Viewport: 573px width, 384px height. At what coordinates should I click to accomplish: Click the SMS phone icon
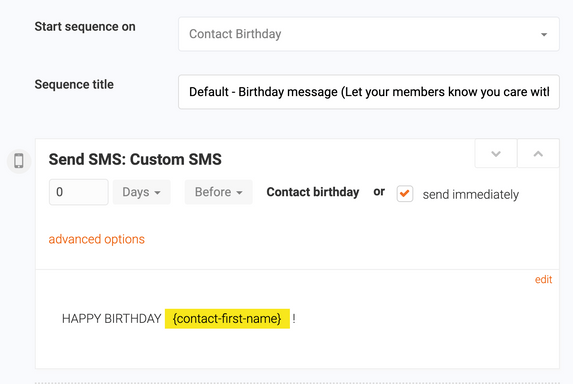click(x=19, y=161)
